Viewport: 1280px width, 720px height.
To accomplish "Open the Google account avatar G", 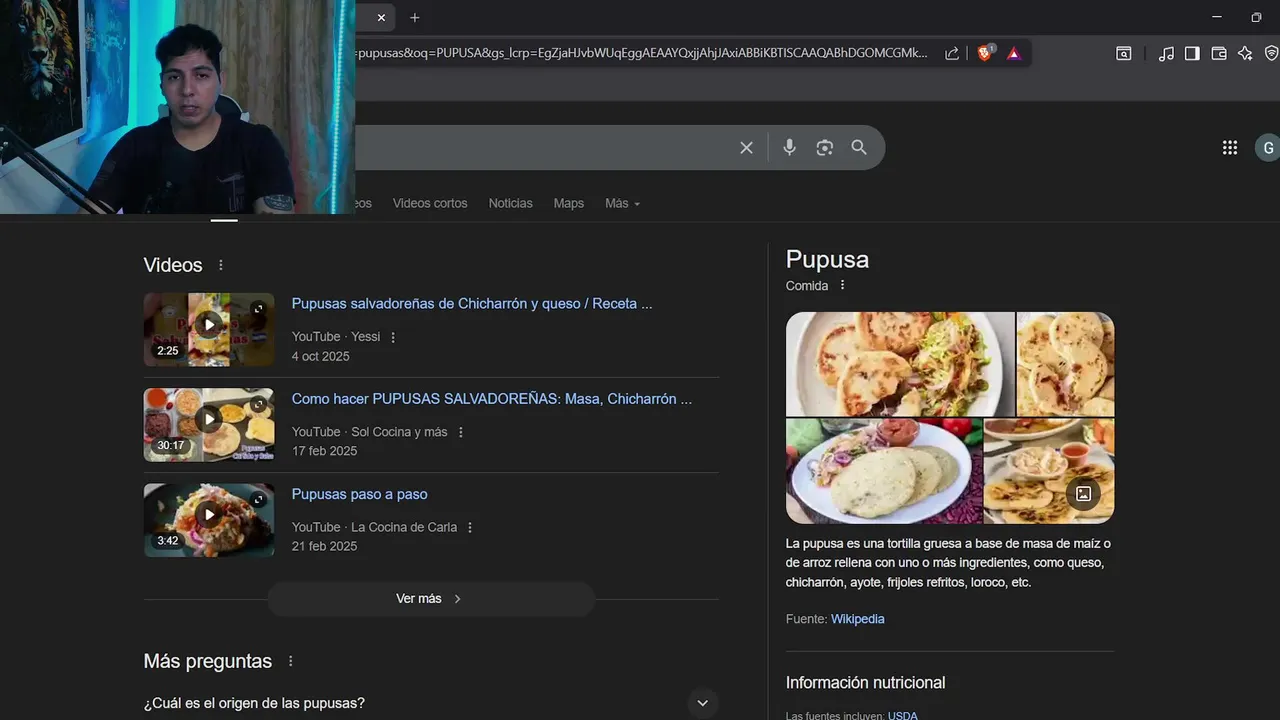I will pyautogui.click(x=1268, y=147).
